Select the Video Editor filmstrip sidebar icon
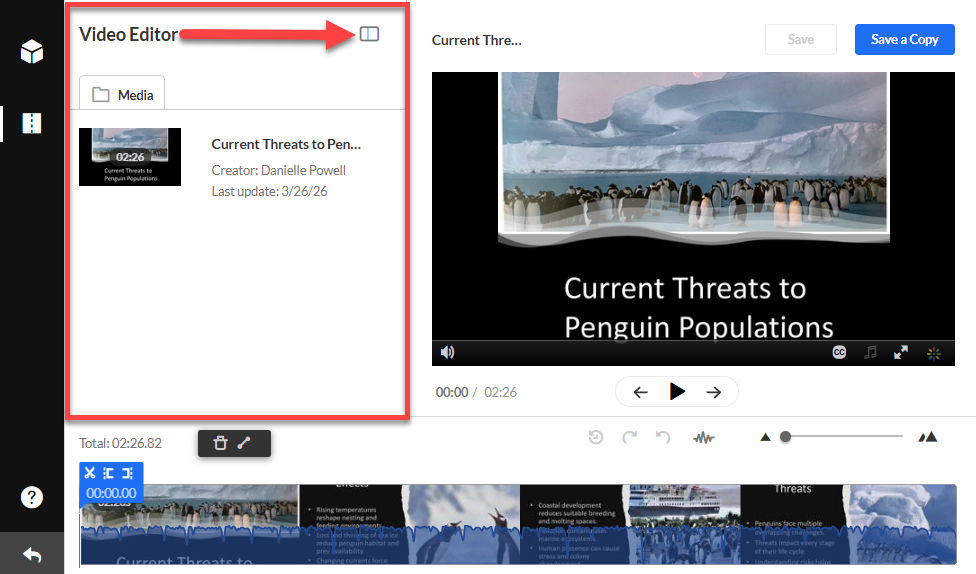This screenshot has height=574, width=976. tap(32, 123)
